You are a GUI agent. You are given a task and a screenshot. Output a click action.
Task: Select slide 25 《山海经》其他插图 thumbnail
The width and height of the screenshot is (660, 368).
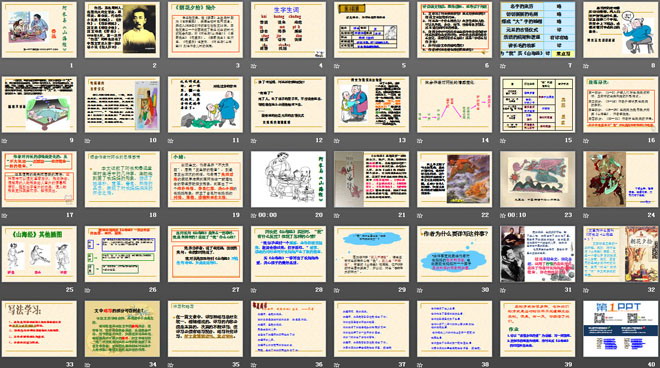39,254
